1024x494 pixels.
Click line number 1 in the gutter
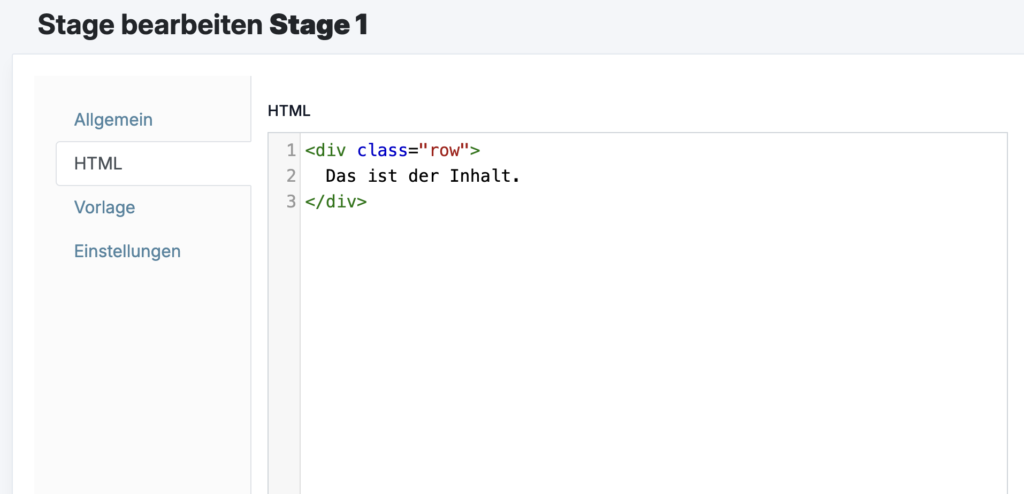[x=291, y=151]
